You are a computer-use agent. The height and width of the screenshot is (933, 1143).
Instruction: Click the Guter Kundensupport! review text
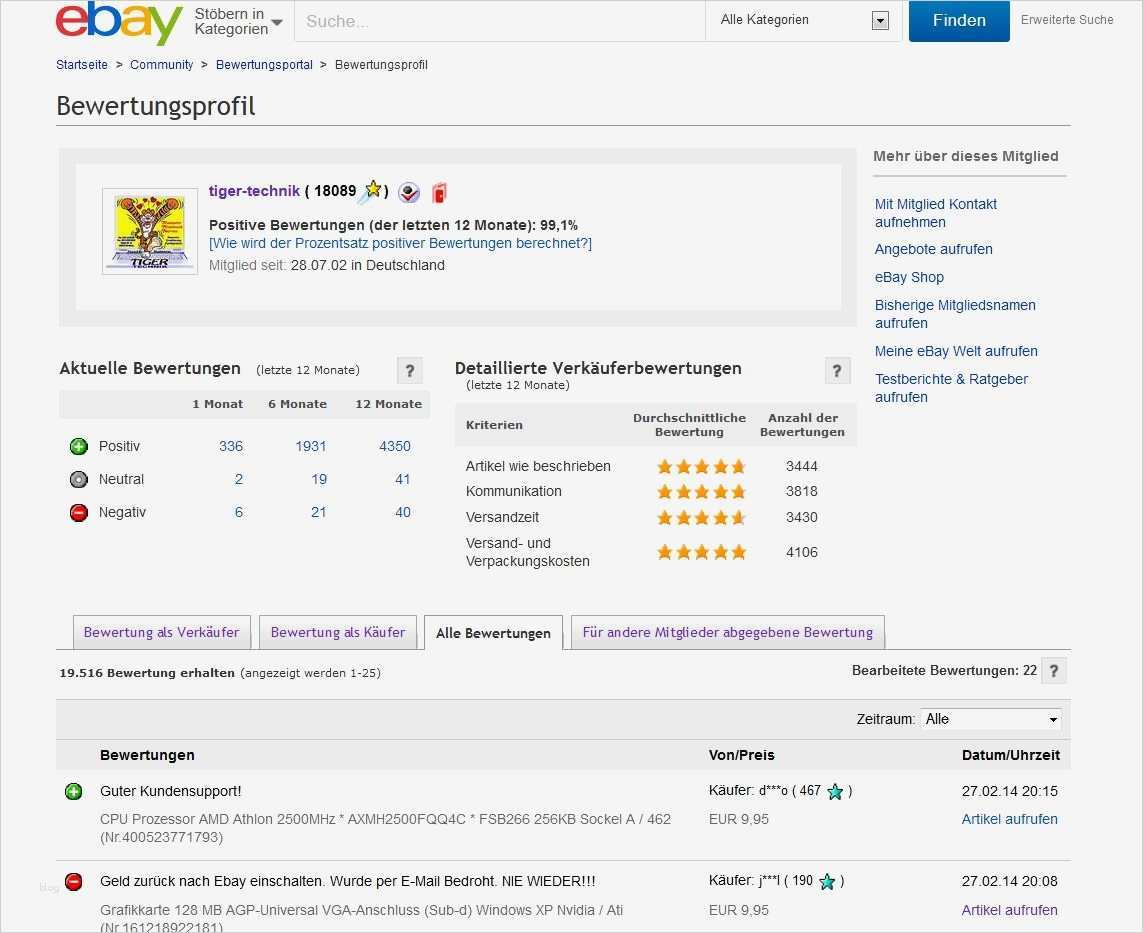pyautogui.click(x=171, y=792)
